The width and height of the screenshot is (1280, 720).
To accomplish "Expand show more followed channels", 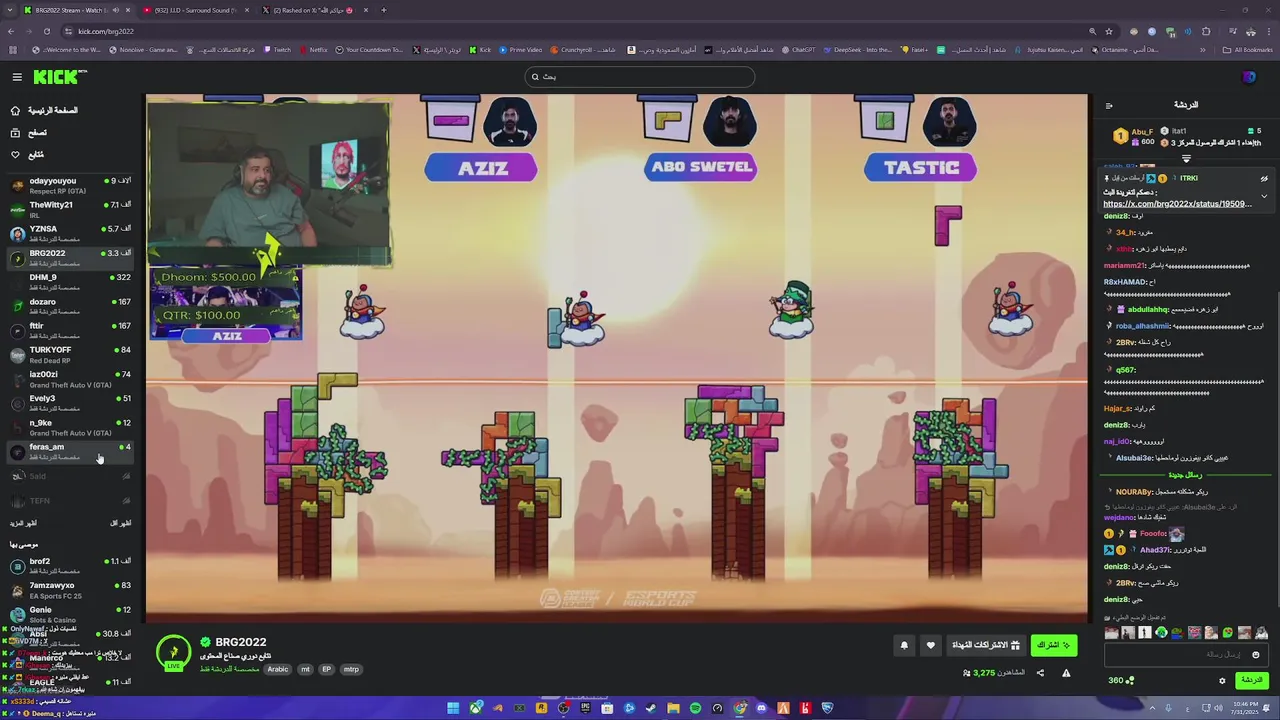I will pyautogui.click(x=24, y=523).
